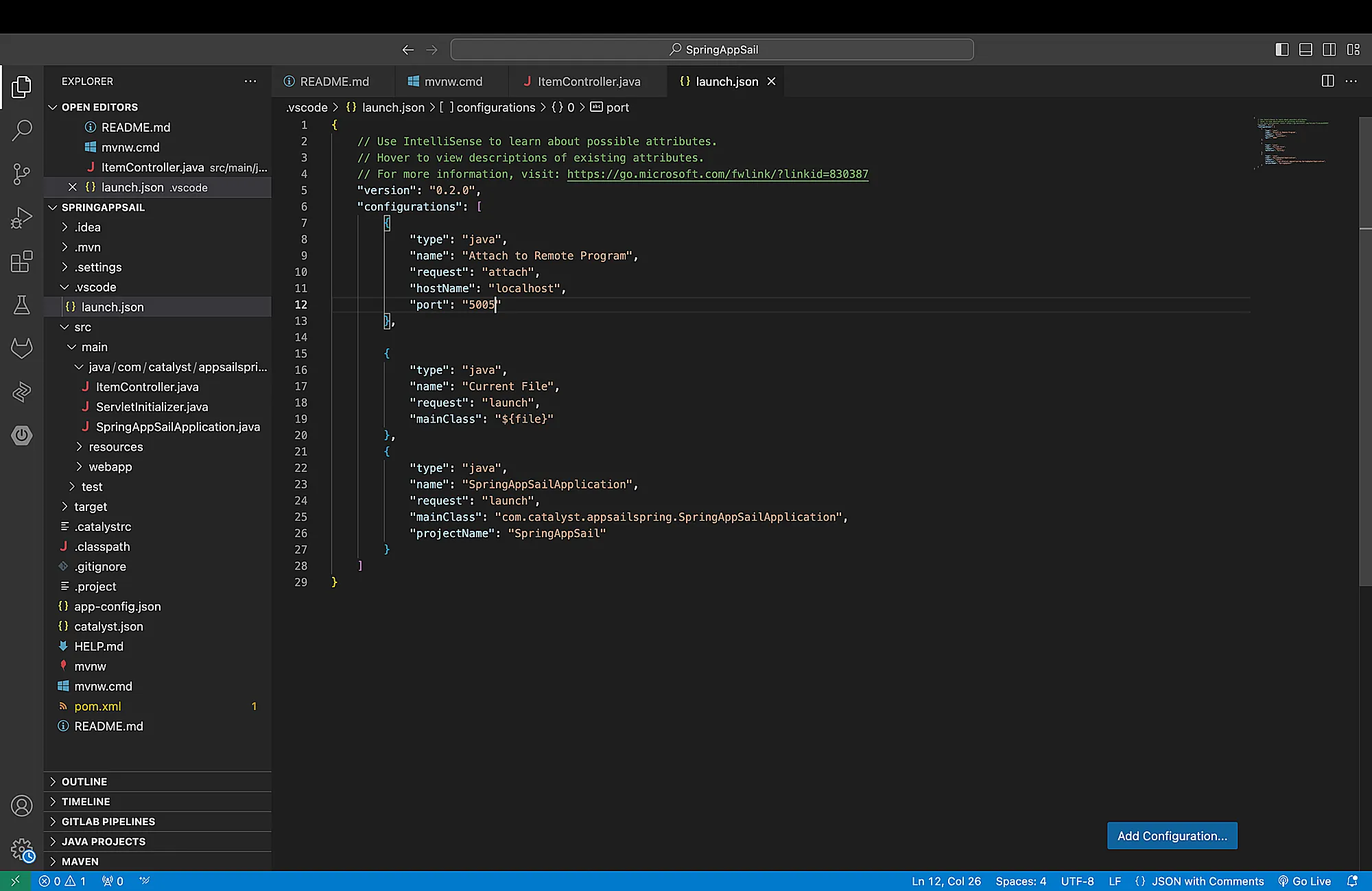Click the editor vertical scrollbar

(1365, 351)
